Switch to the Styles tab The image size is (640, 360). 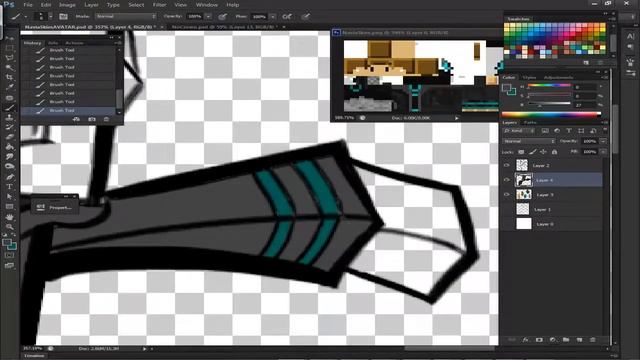[529, 77]
